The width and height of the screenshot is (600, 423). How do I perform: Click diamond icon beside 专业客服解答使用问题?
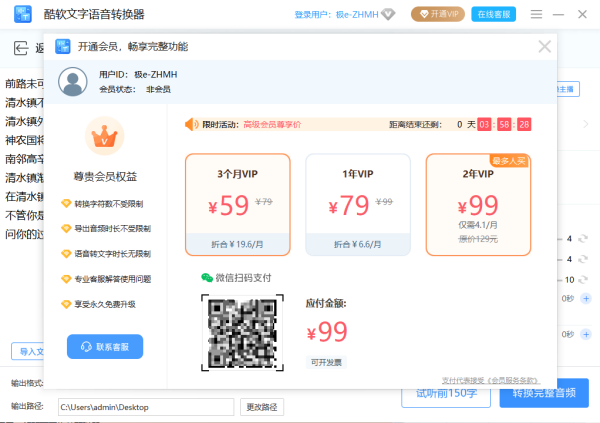[66, 279]
